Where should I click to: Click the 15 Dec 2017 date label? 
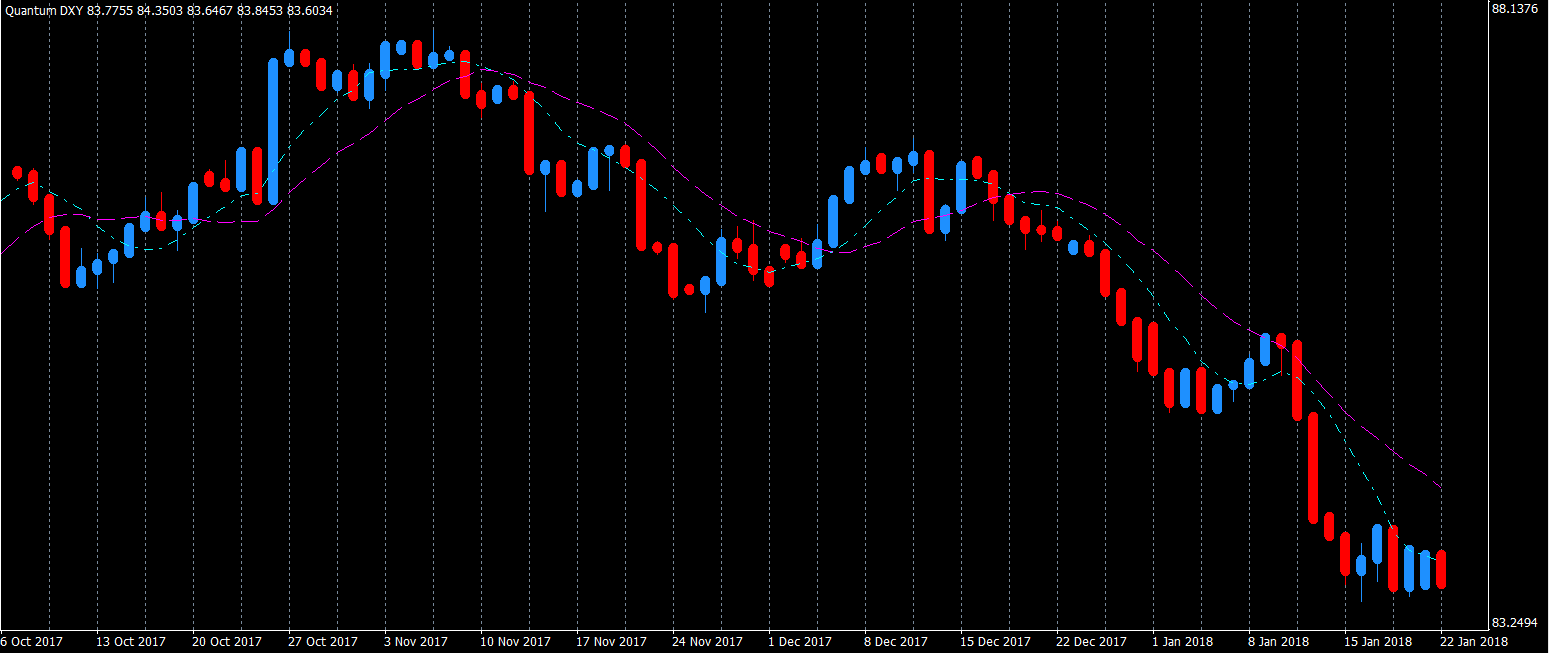pyautogui.click(x=995, y=641)
